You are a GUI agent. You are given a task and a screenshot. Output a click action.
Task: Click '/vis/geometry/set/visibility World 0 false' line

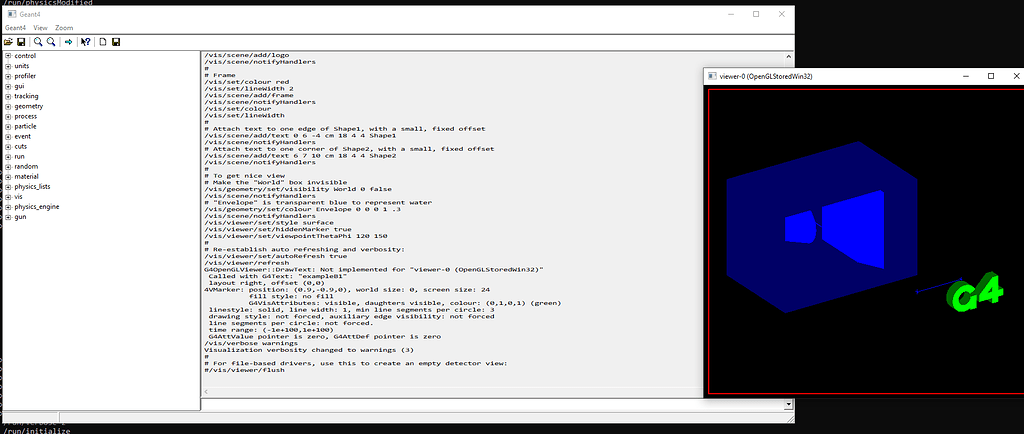pos(298,189)
